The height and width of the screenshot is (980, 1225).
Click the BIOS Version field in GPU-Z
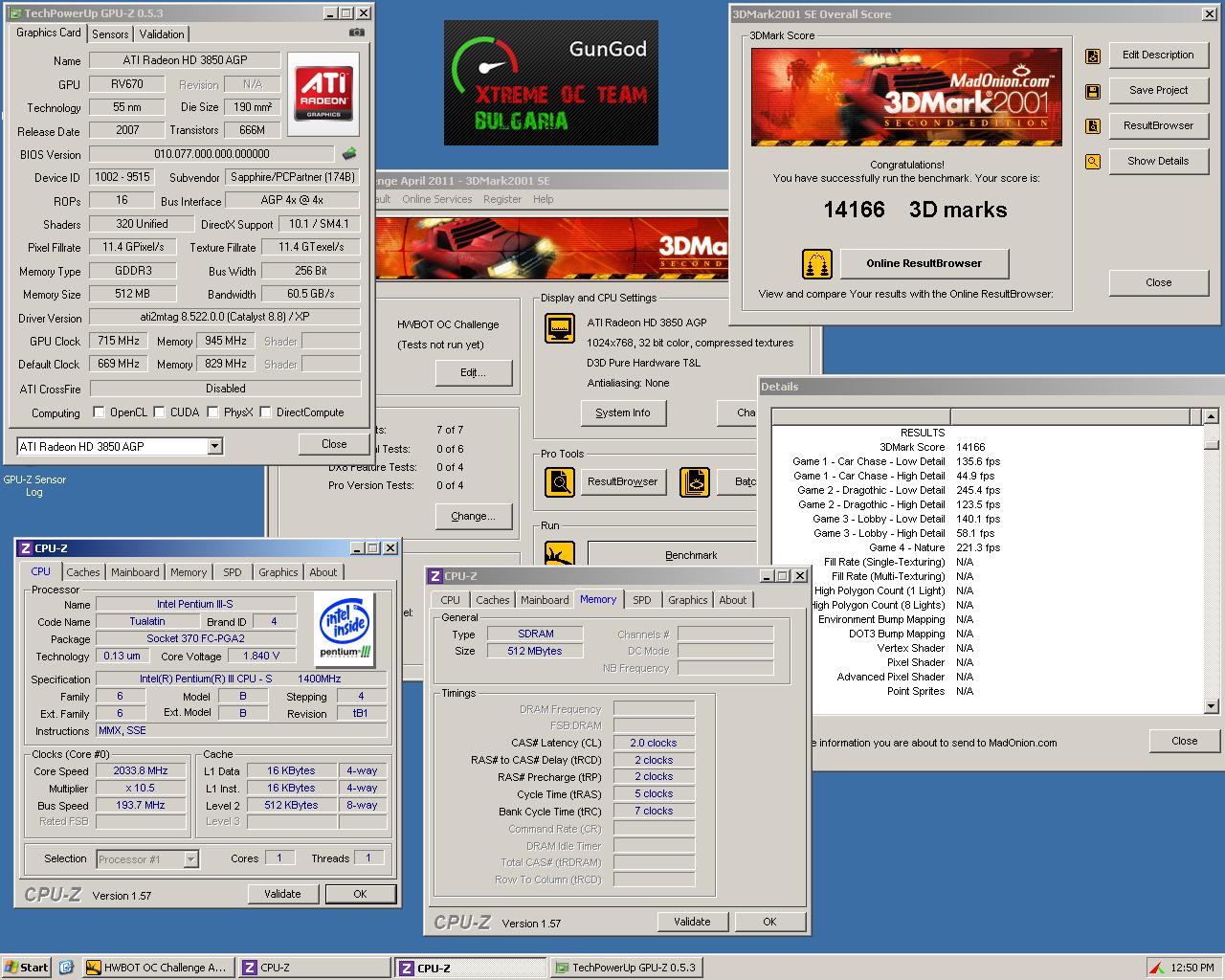point(212,154)
